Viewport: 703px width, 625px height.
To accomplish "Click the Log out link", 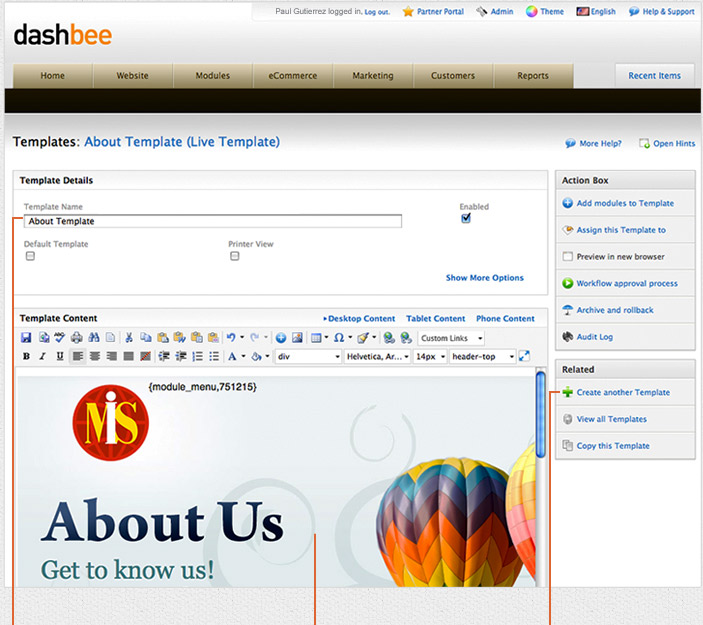I will click(x=377, y=12).
